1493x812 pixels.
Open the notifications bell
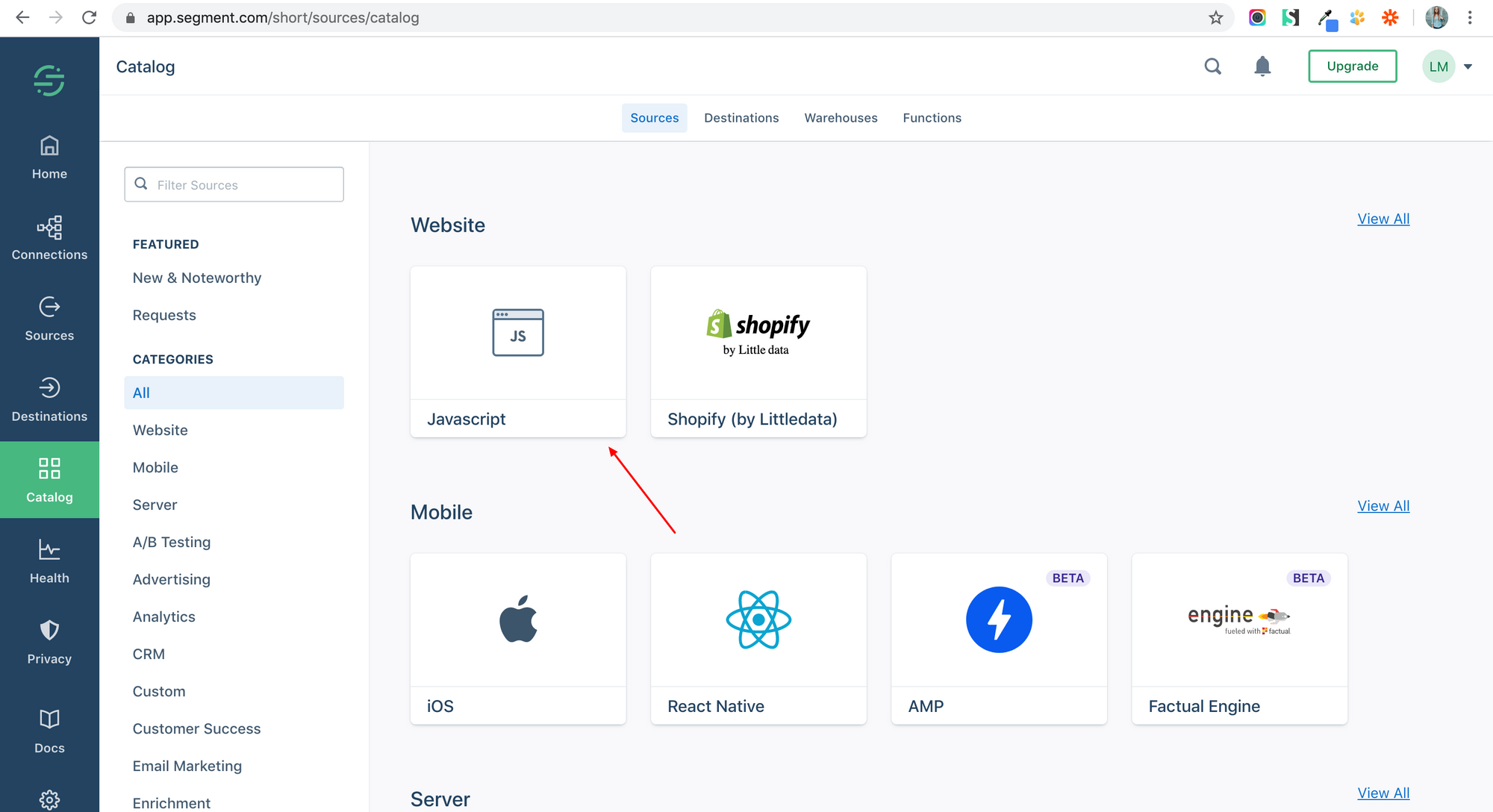1262,66
